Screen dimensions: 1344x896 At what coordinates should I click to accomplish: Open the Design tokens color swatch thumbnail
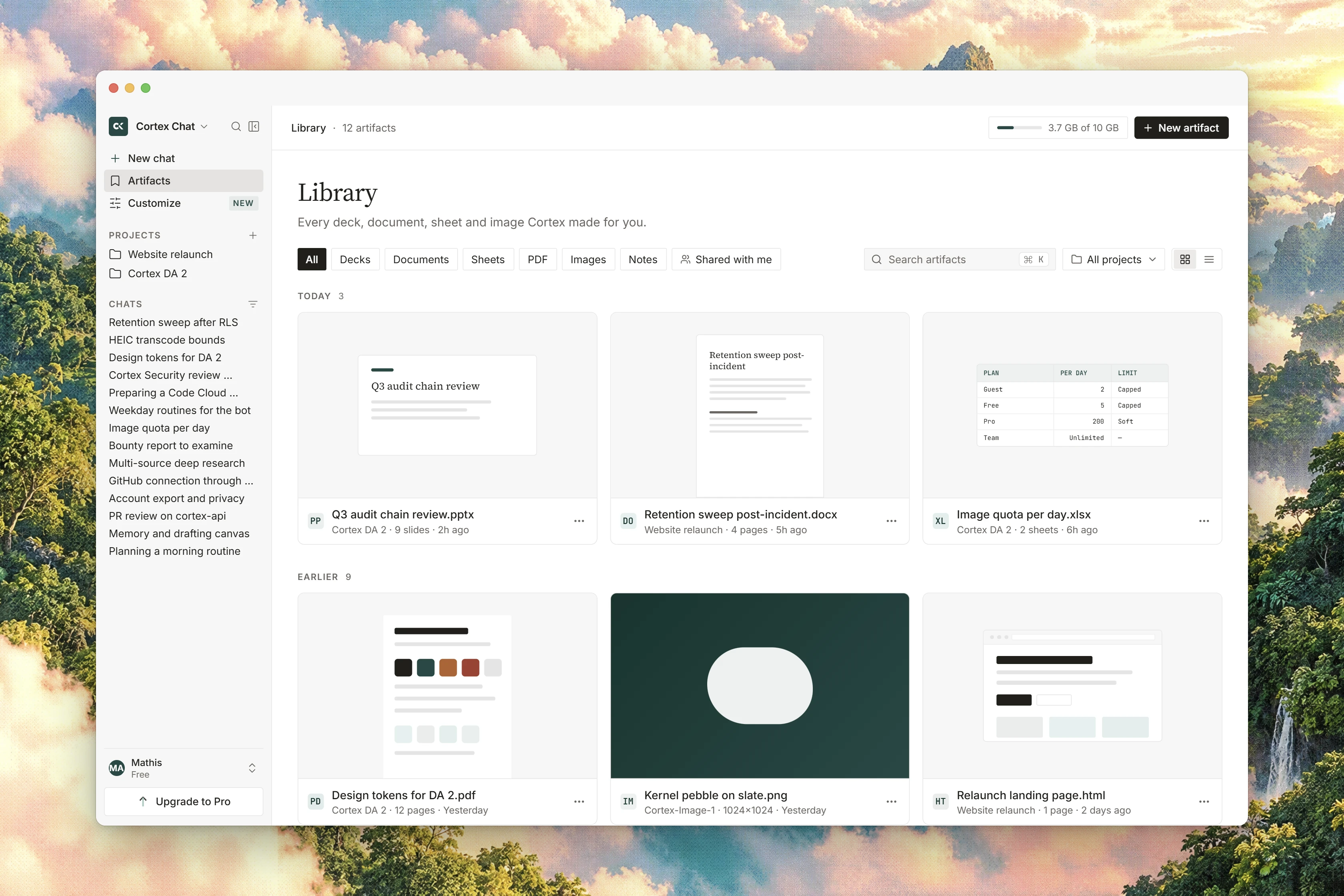click(447, 686)
